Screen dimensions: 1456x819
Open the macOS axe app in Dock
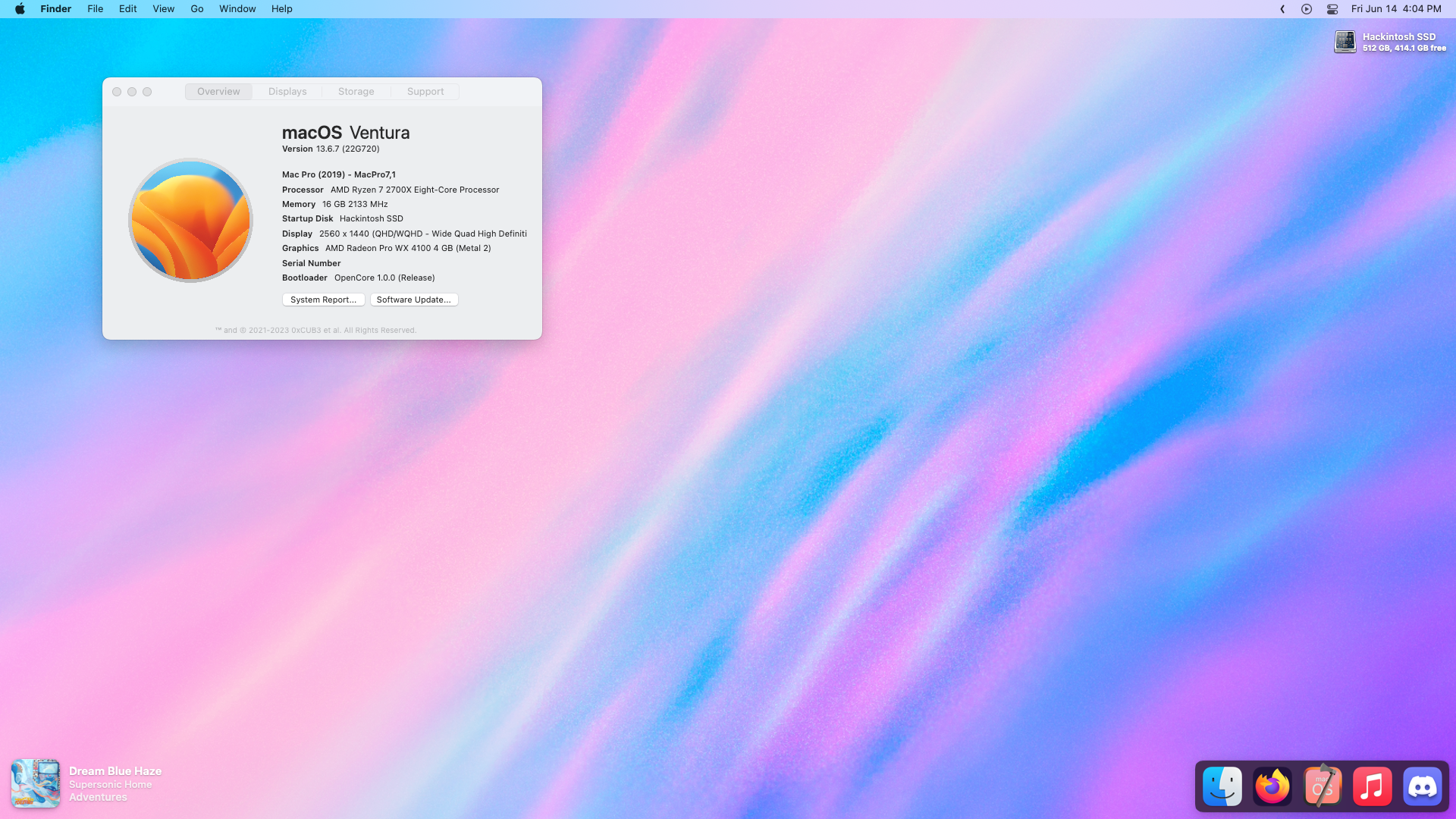tap(1323, 786)
